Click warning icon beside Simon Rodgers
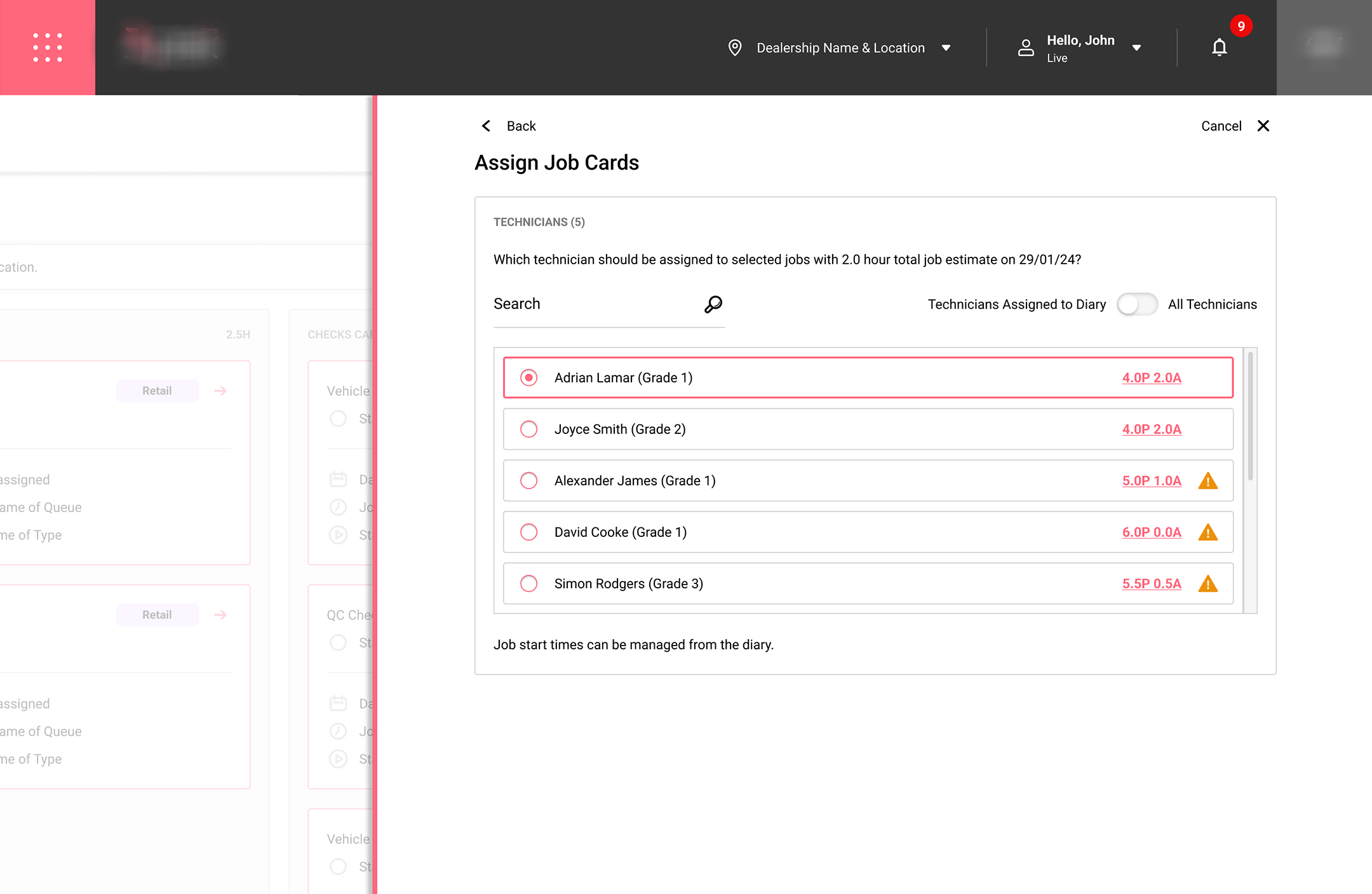 (x=1207, y=584)
